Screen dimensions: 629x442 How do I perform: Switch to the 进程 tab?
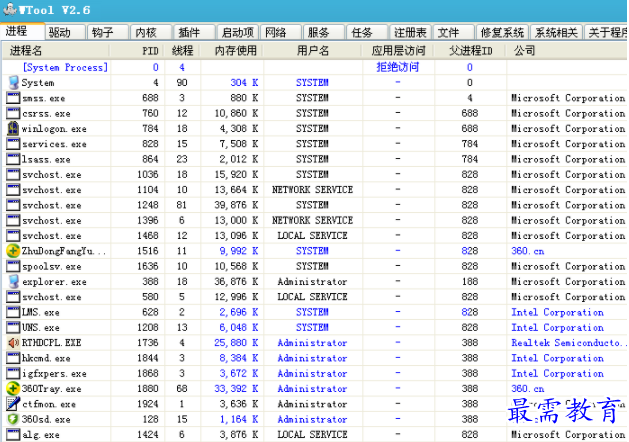click(22, 31)
